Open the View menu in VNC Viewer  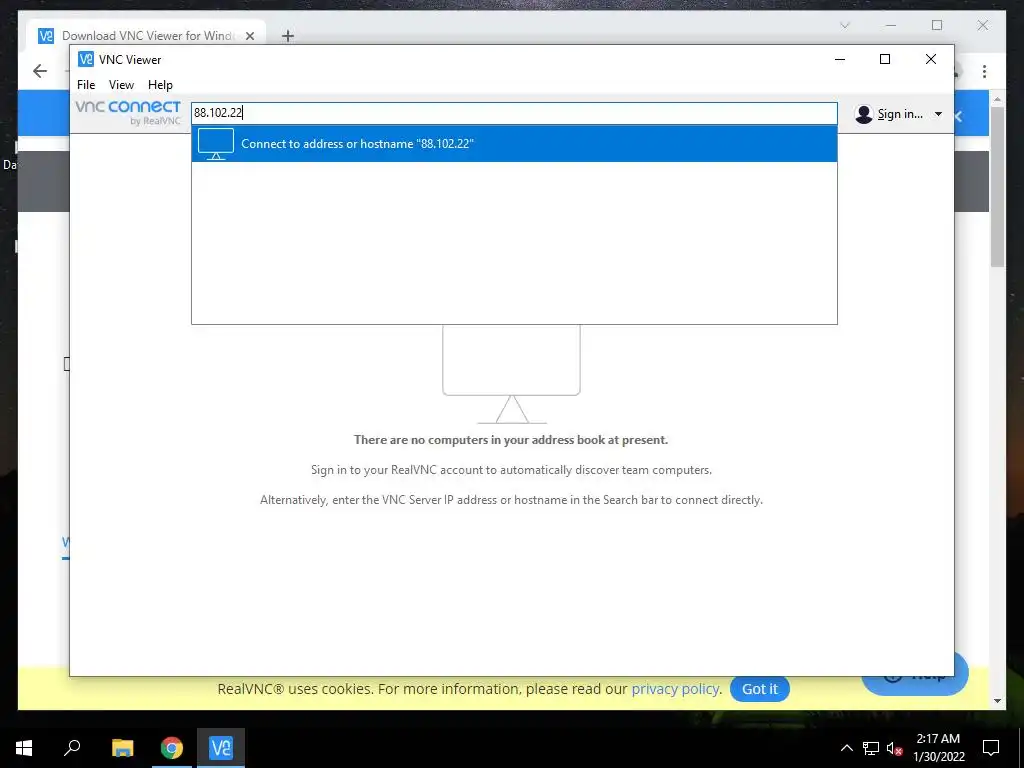[x=121, y=85]
